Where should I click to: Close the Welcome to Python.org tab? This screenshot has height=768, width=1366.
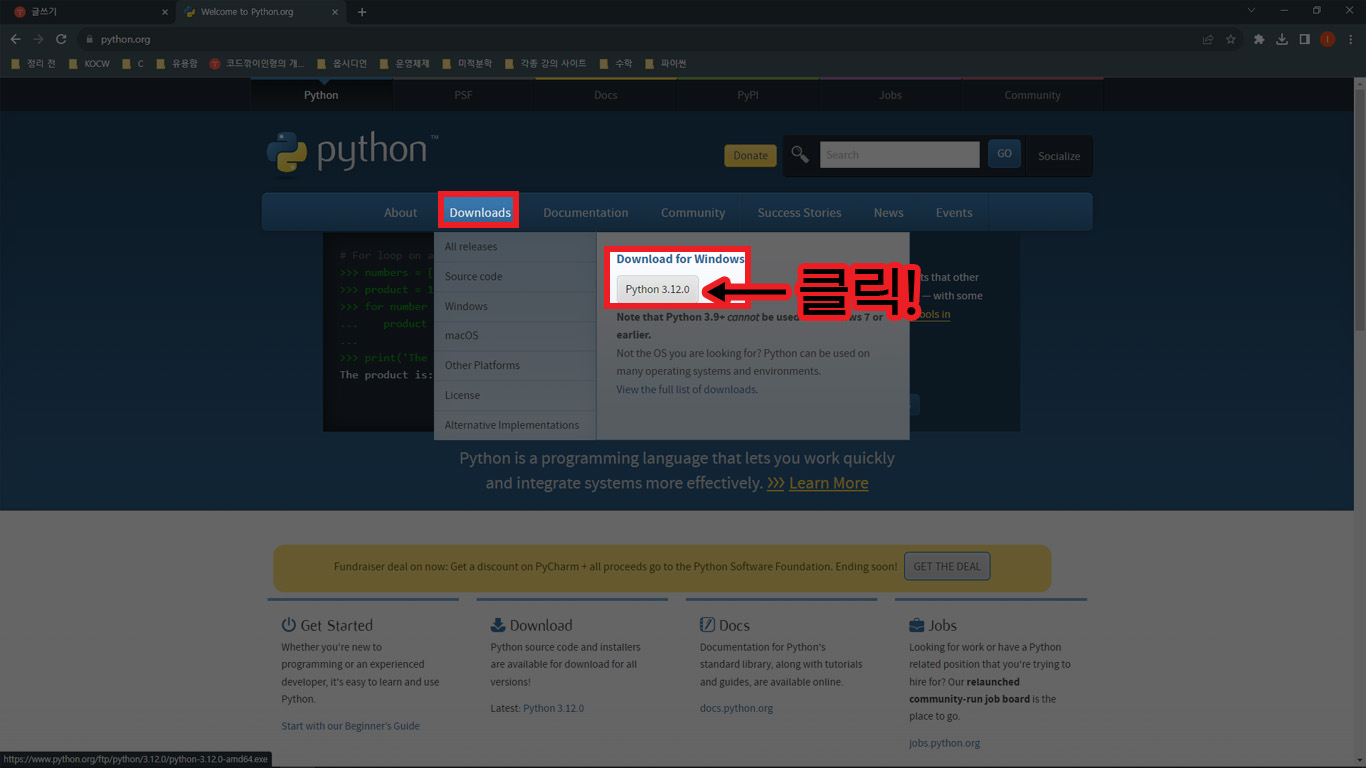pyautogui.click(x=337, y=12)
